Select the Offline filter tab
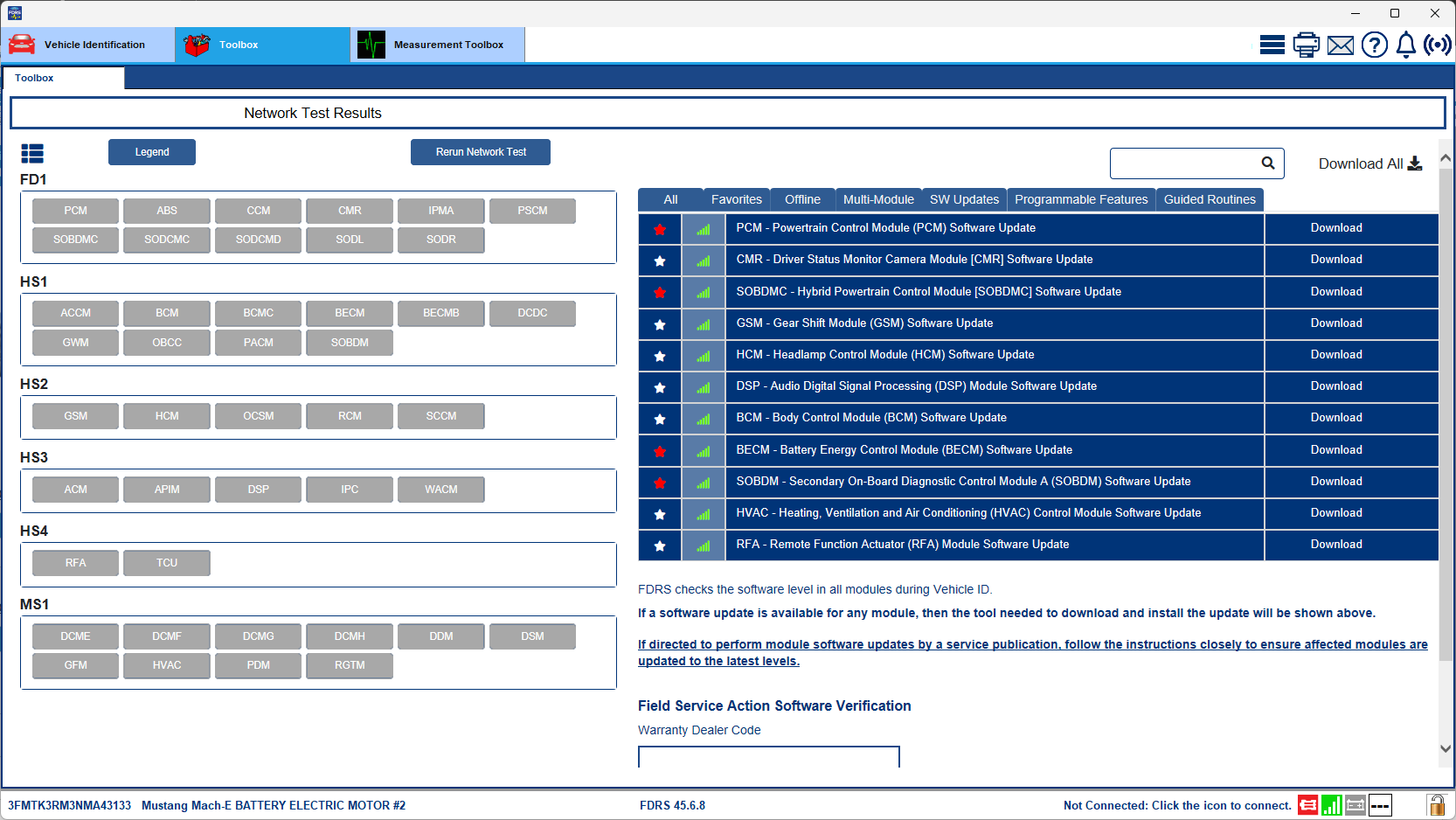The image size is (1456, 820). 802,199
